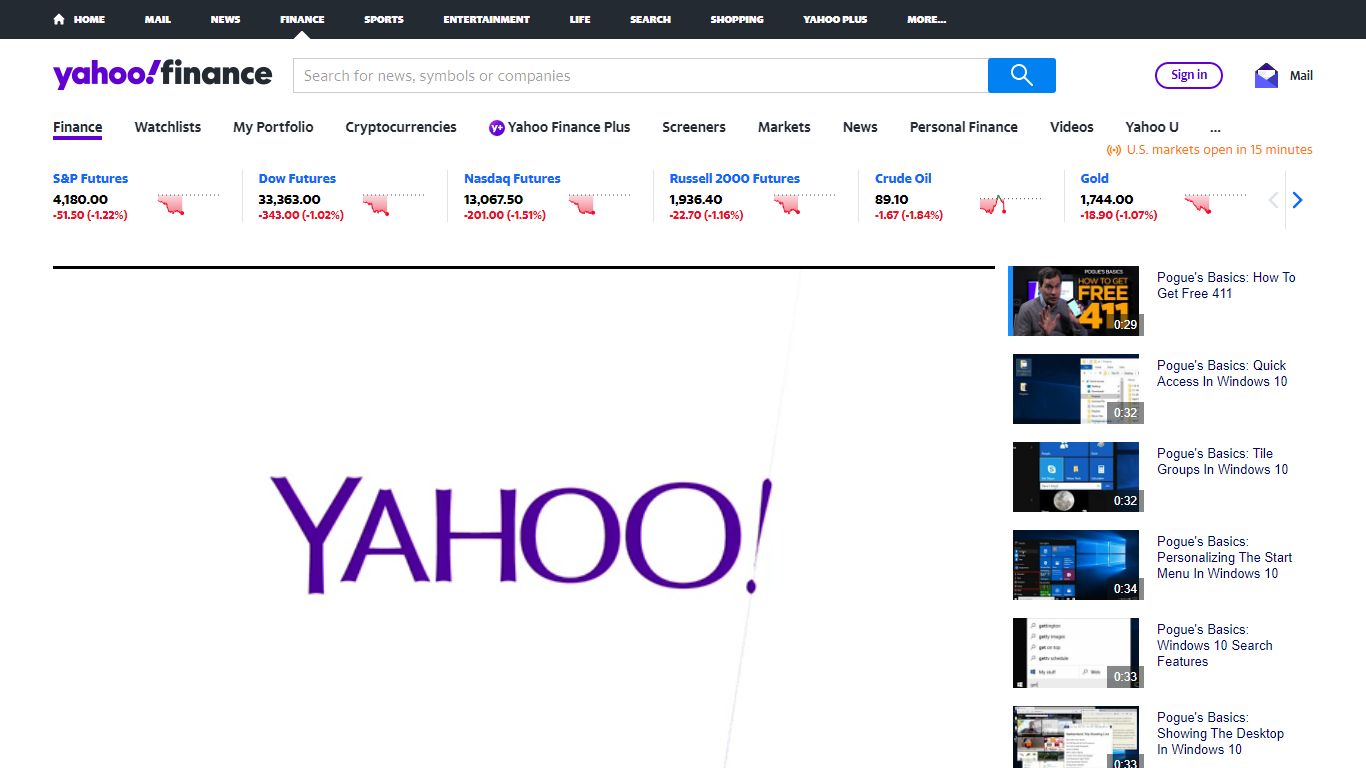Open the My Portfolio tab
The width and height of the screenshot is (1366, 768).
tap(273, 127)
